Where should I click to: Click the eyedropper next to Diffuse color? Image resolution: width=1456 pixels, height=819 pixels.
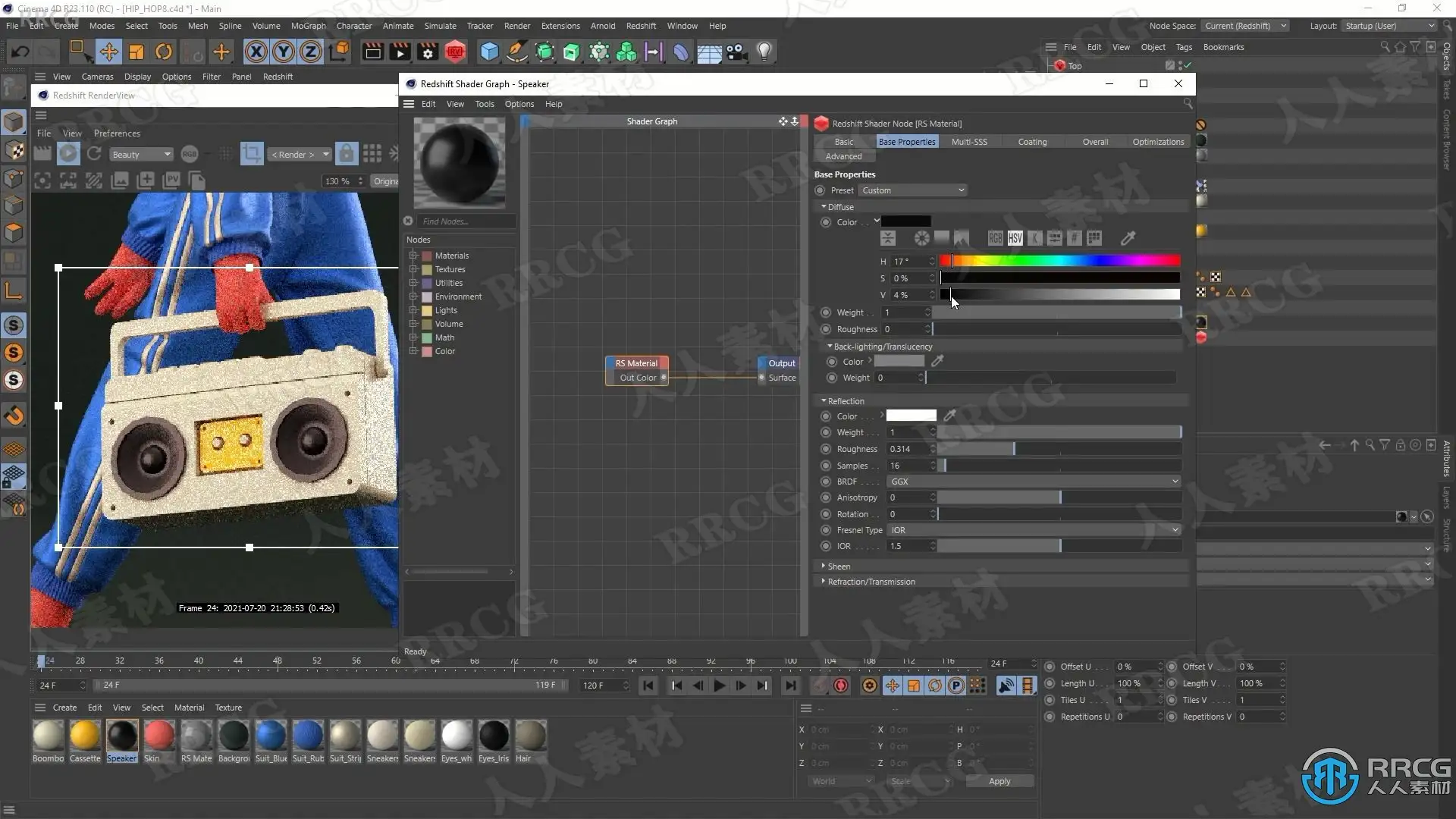click(1128, 238)
